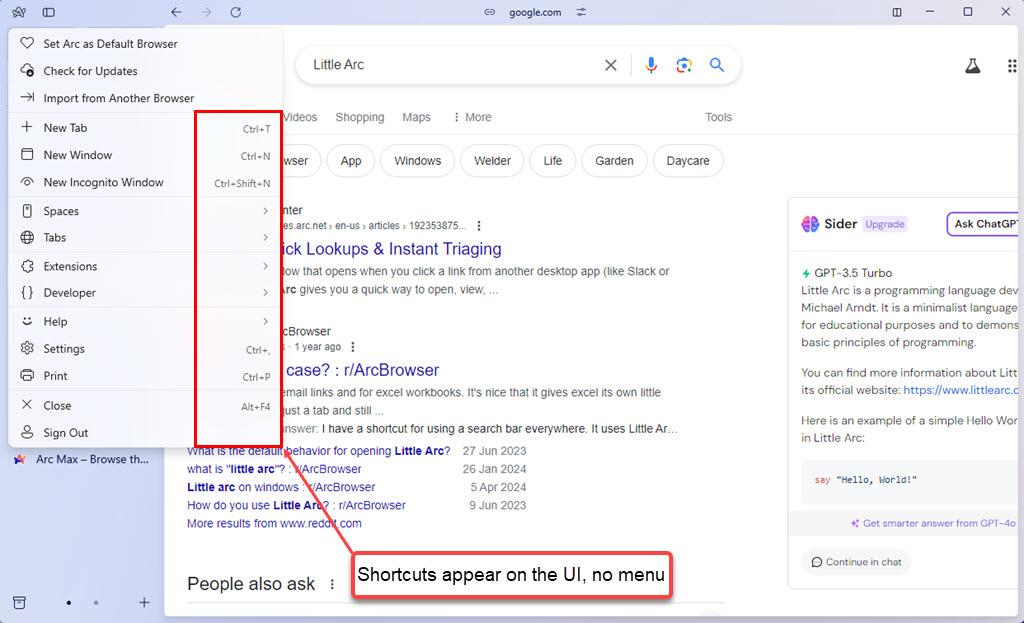The height and width of the screenshot is (623, 1024).
Task: Open Settings from the Arc menu
Action: [146, 349]
